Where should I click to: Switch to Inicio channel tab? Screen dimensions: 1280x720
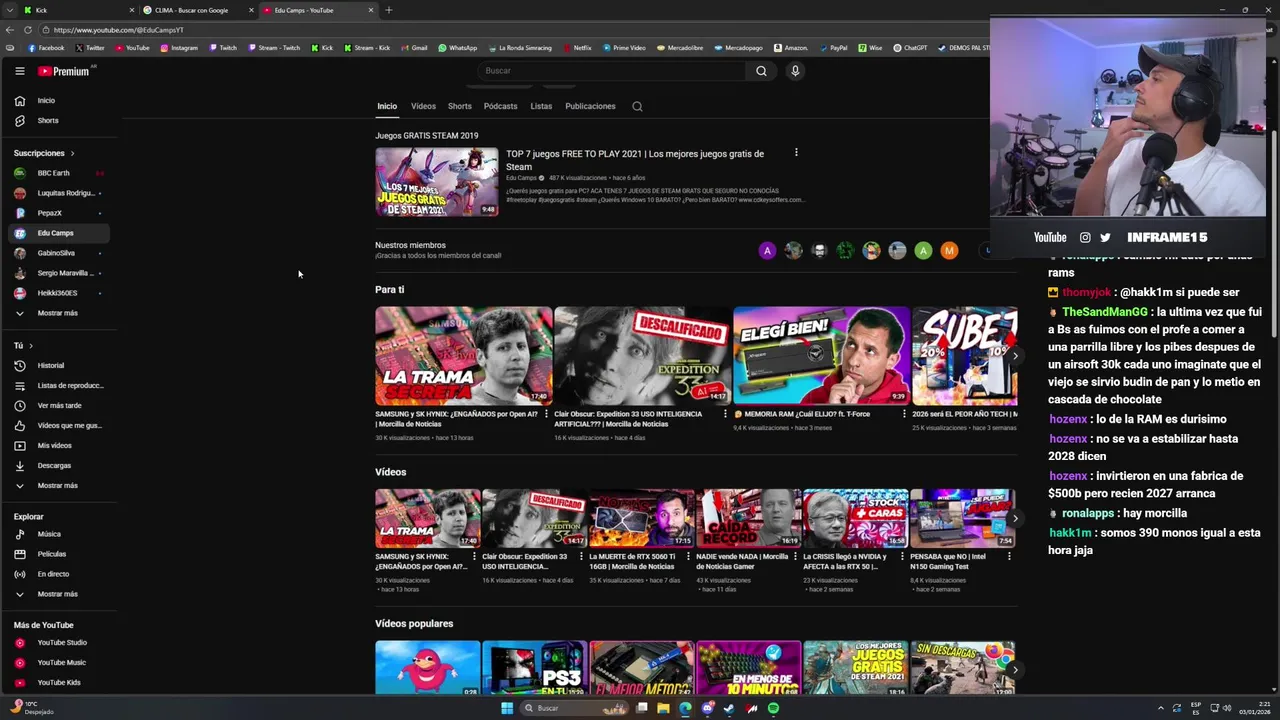[387, 106]
